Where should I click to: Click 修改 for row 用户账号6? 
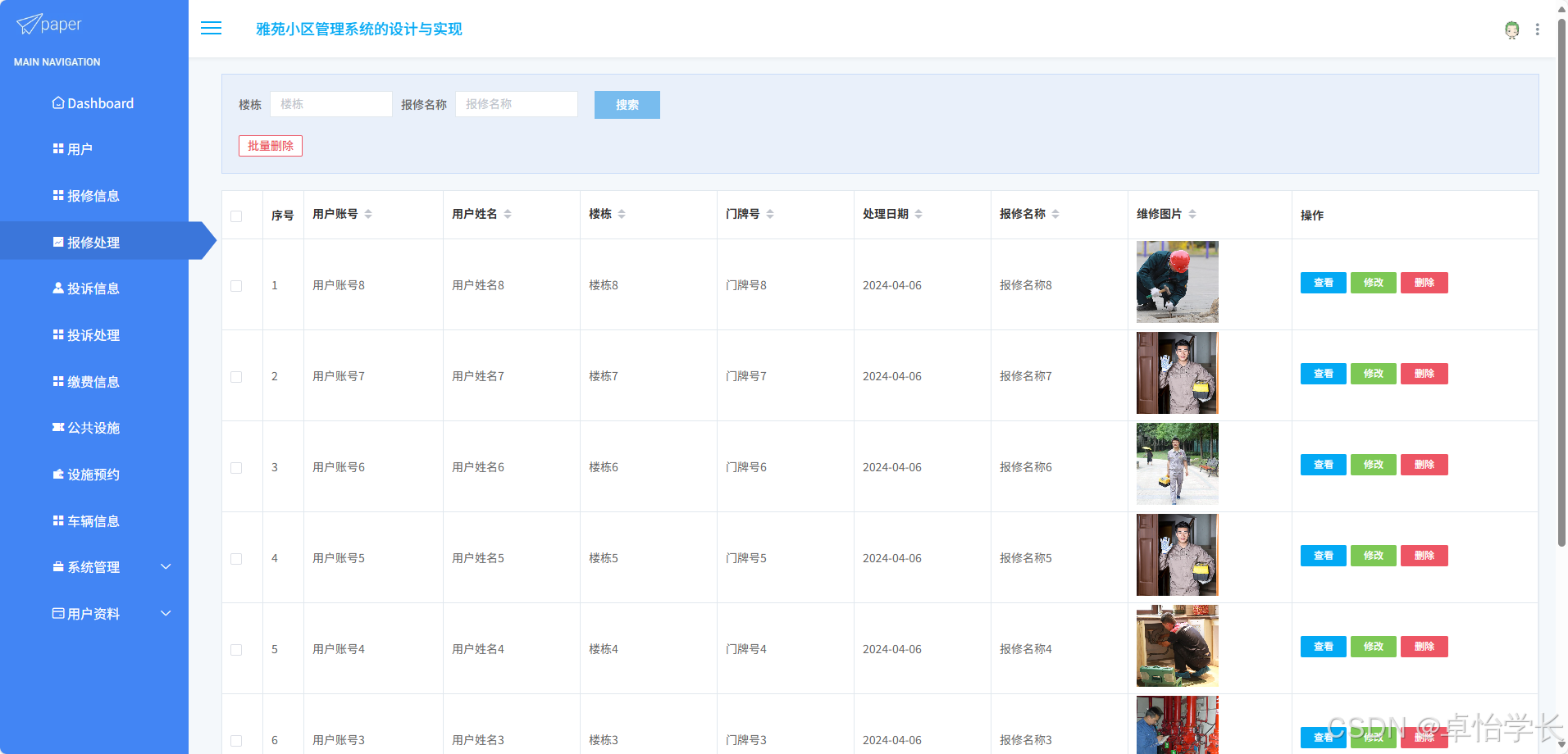click(x=1374, y=465)
